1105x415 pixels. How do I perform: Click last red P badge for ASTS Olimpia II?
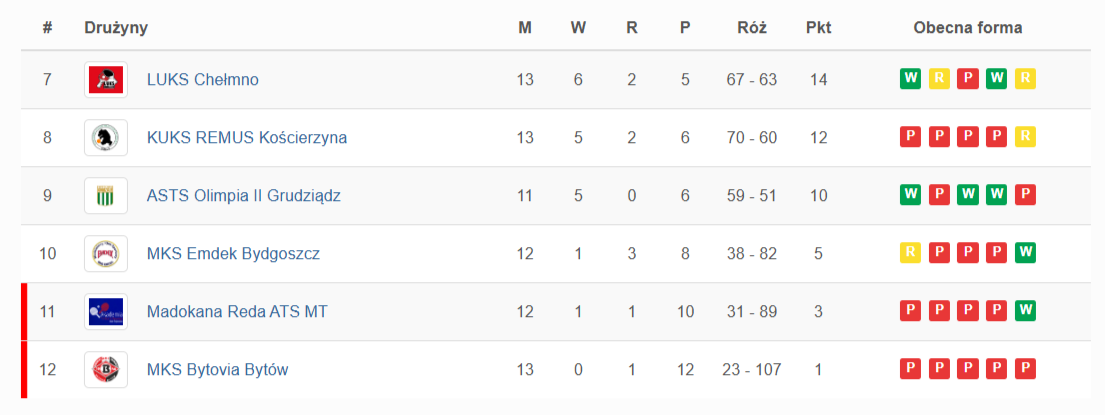point(1024,195)
